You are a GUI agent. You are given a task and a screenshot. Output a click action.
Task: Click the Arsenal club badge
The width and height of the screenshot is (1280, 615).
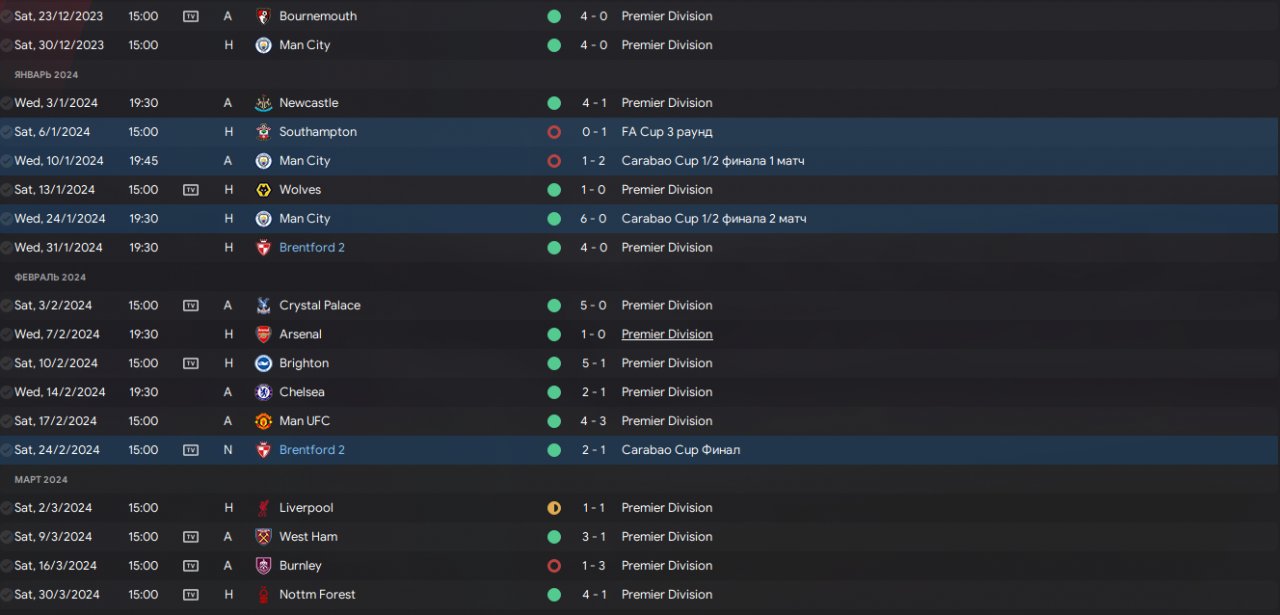click(x=264, y=335)
